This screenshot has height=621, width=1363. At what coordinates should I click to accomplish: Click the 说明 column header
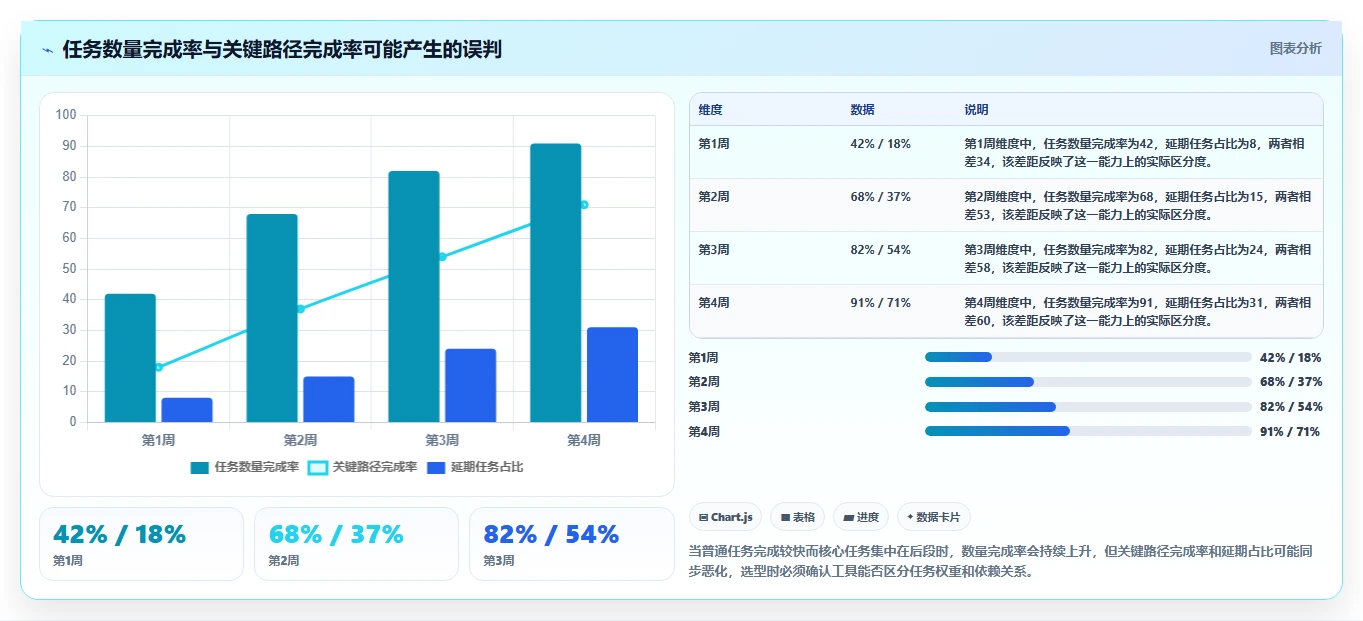coord(976,110)
